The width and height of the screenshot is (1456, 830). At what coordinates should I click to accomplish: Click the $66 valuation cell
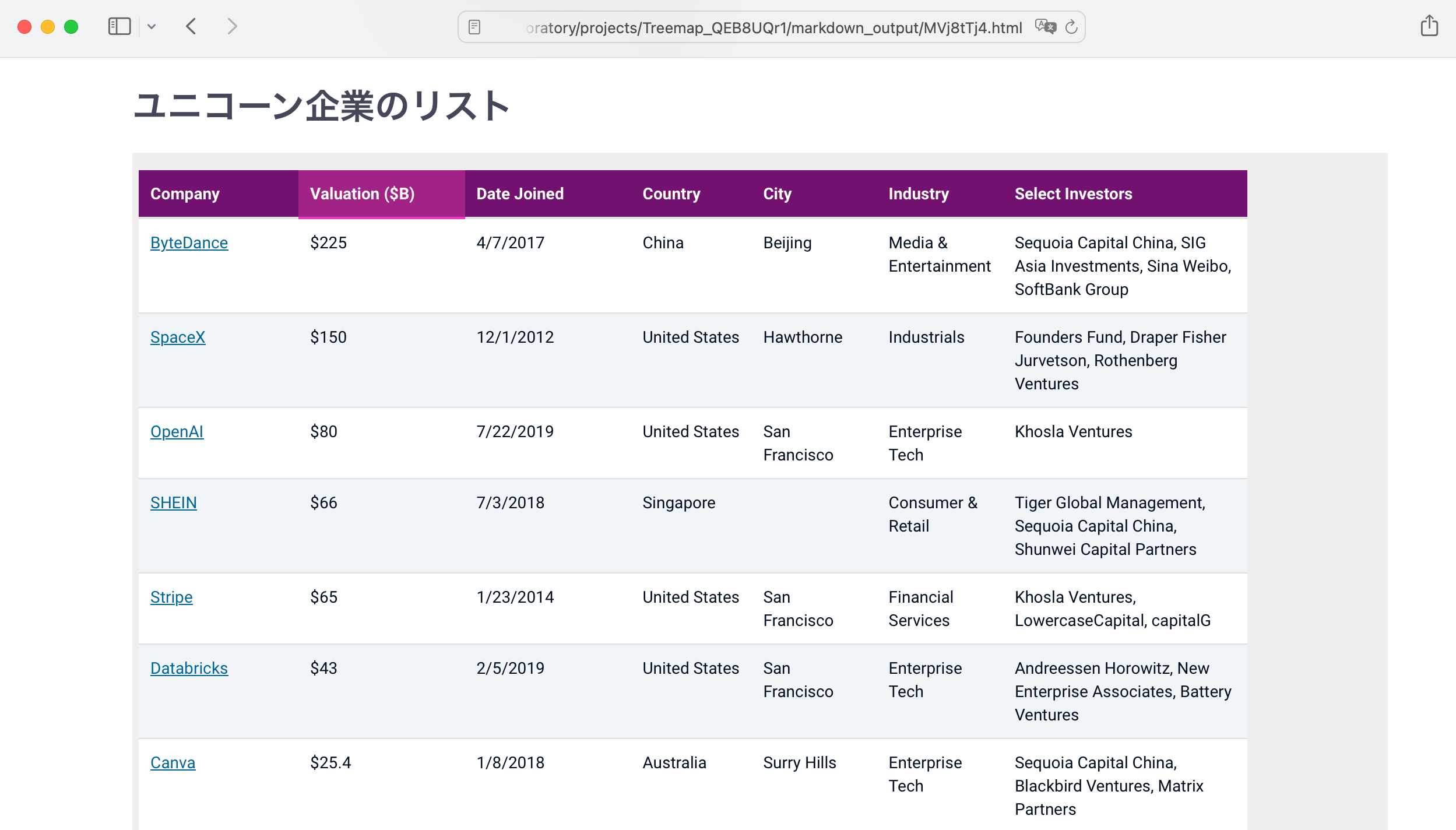(381, 526)
